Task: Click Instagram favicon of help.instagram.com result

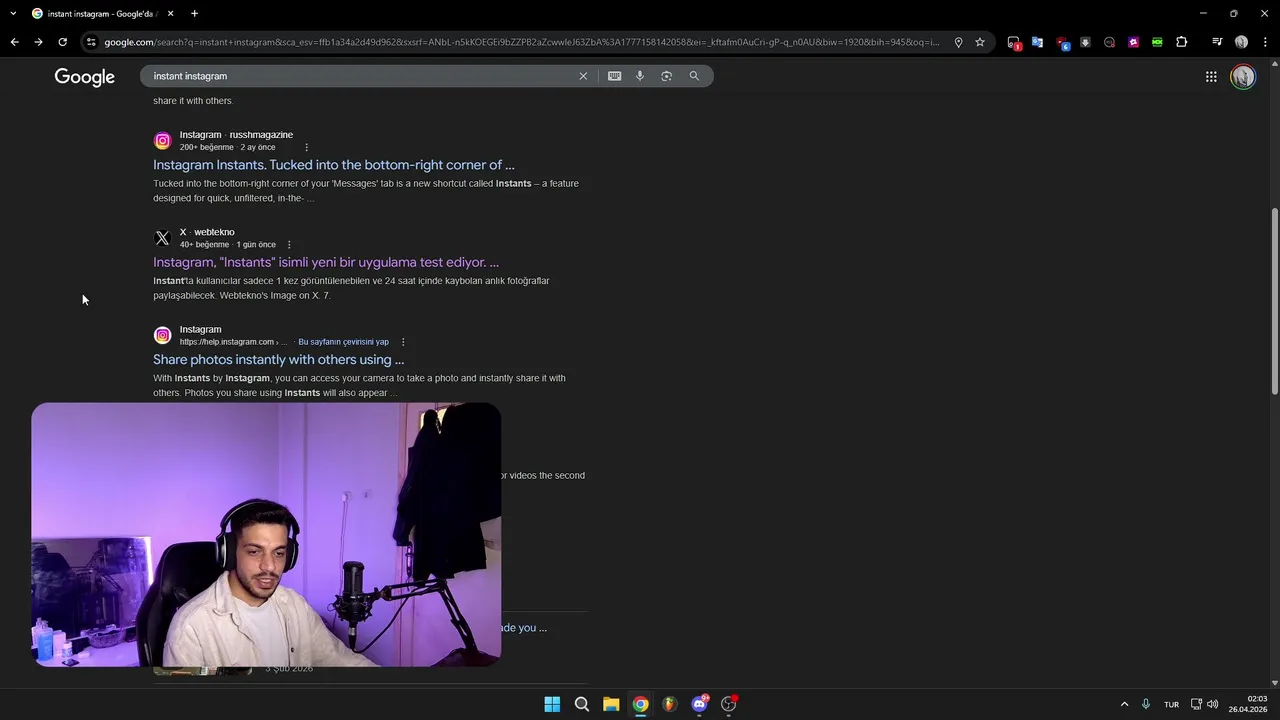Action: tap(162, 335)
